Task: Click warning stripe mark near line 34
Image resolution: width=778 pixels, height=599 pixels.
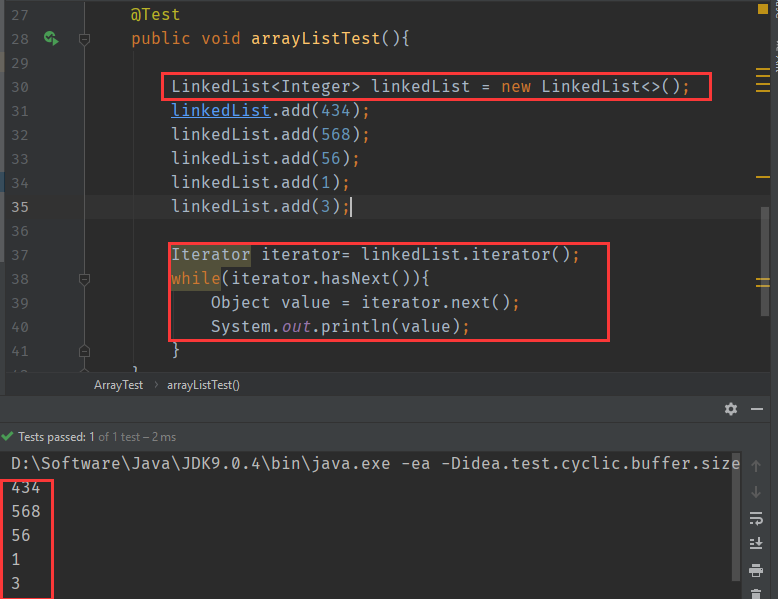Action: coord(763,177)
